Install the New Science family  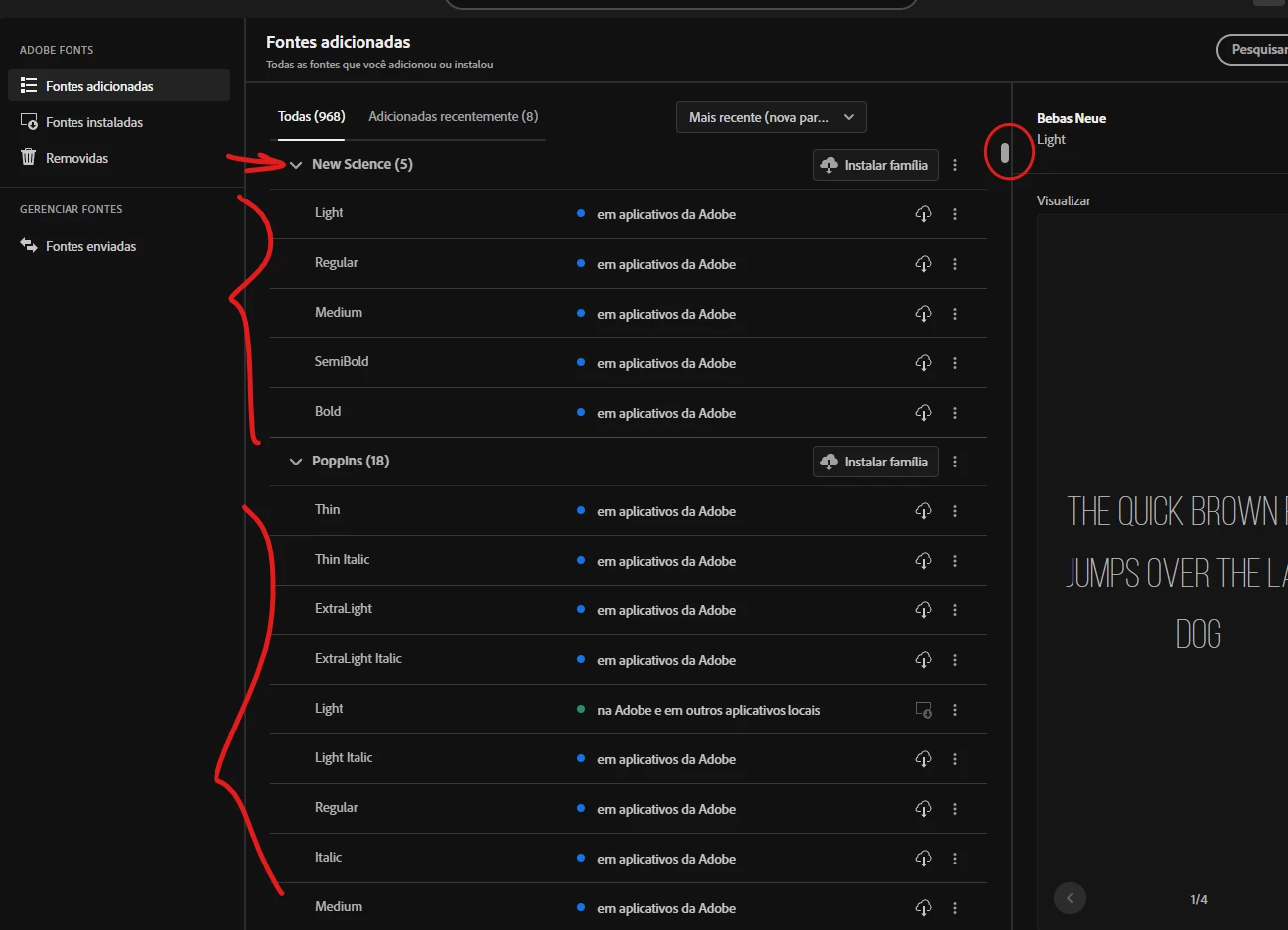pyautogui.click(x=876, y=165)
